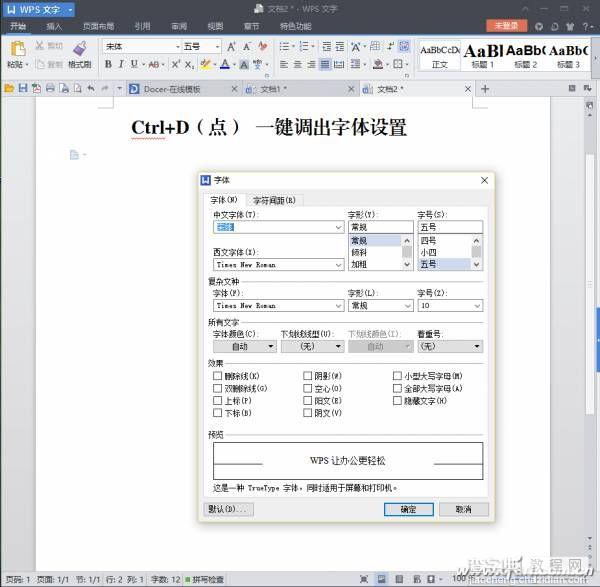Open the 下划线线型(U) dropdown

(313, 347)
